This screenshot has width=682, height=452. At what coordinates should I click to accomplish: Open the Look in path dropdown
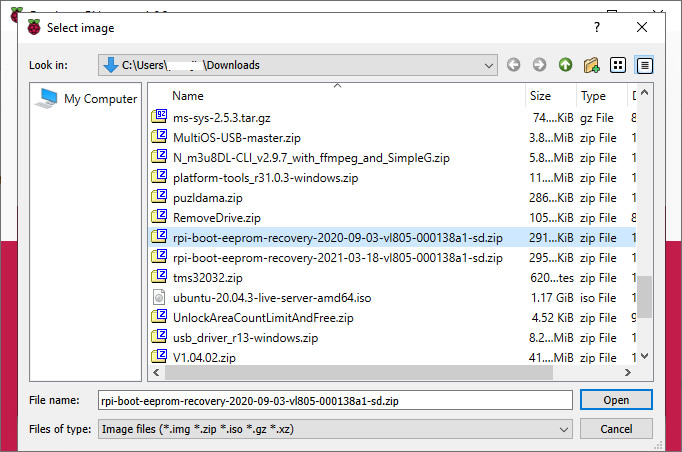[488, 66]
